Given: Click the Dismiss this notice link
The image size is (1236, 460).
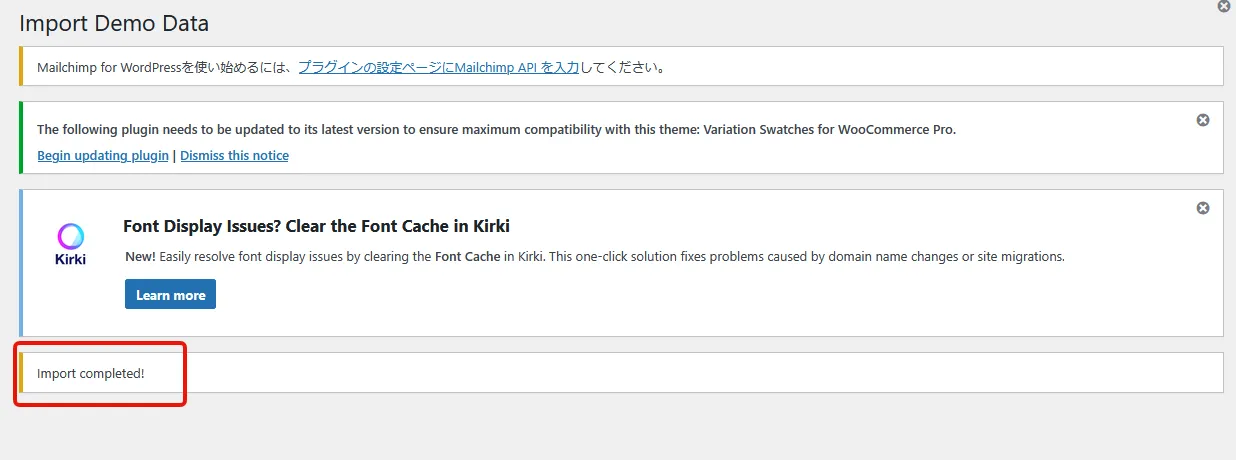Looking at the screenshot, I should (234, 156).
